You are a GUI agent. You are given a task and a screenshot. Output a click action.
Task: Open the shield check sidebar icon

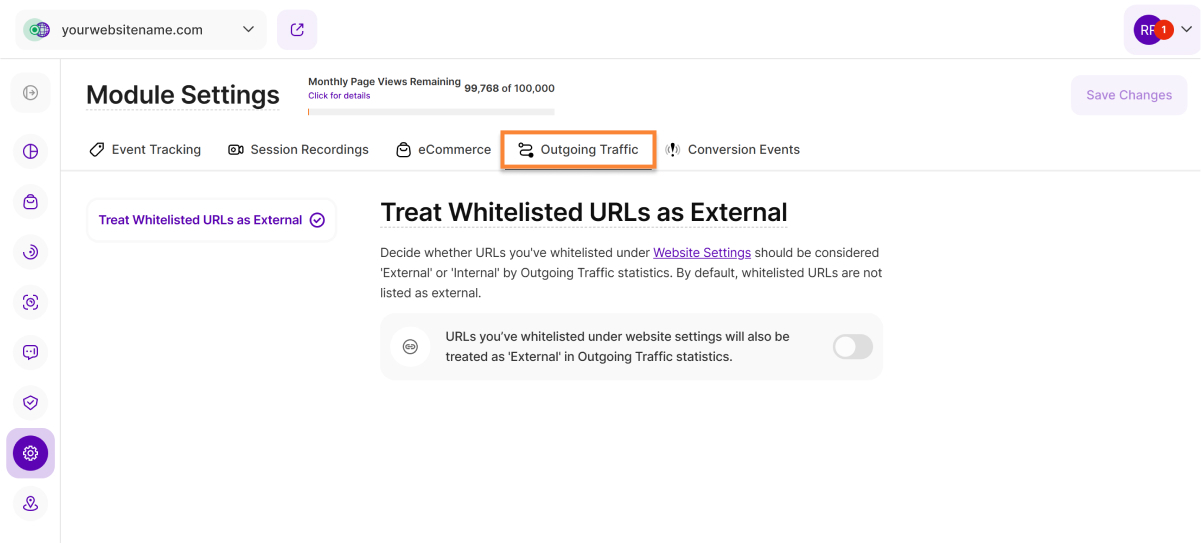pos(30,402)
